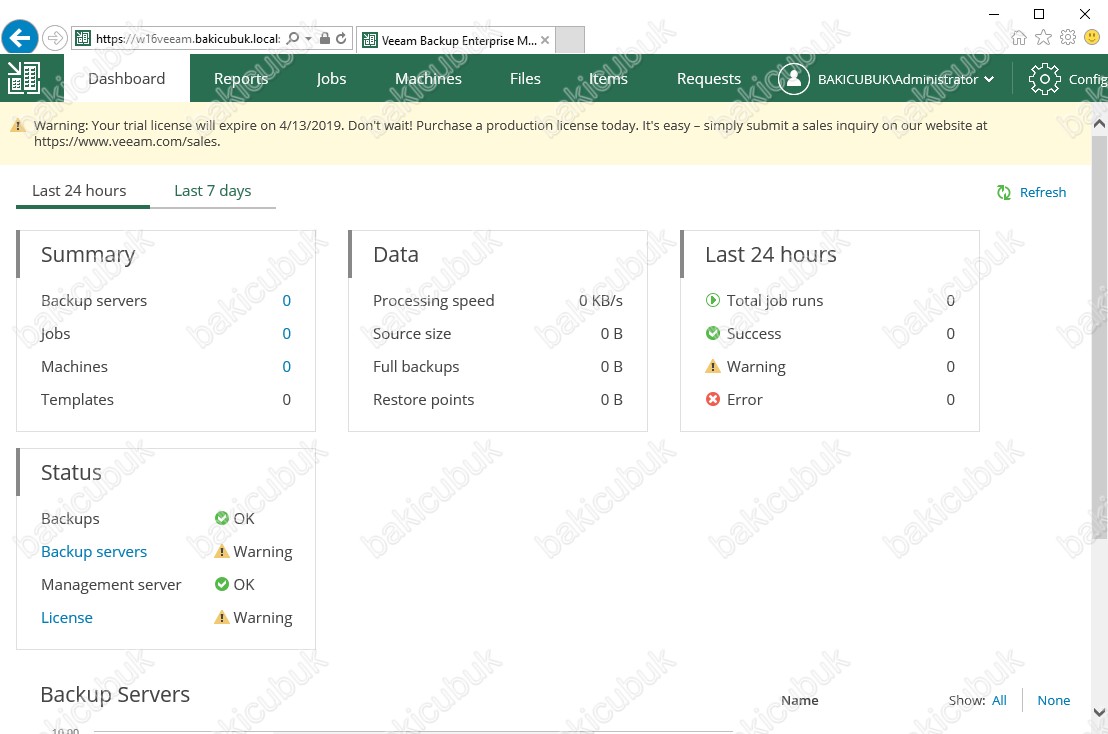Click the Backups OK check icon in Status
The width and height of the screenshot is (1108, 734).
222,518
